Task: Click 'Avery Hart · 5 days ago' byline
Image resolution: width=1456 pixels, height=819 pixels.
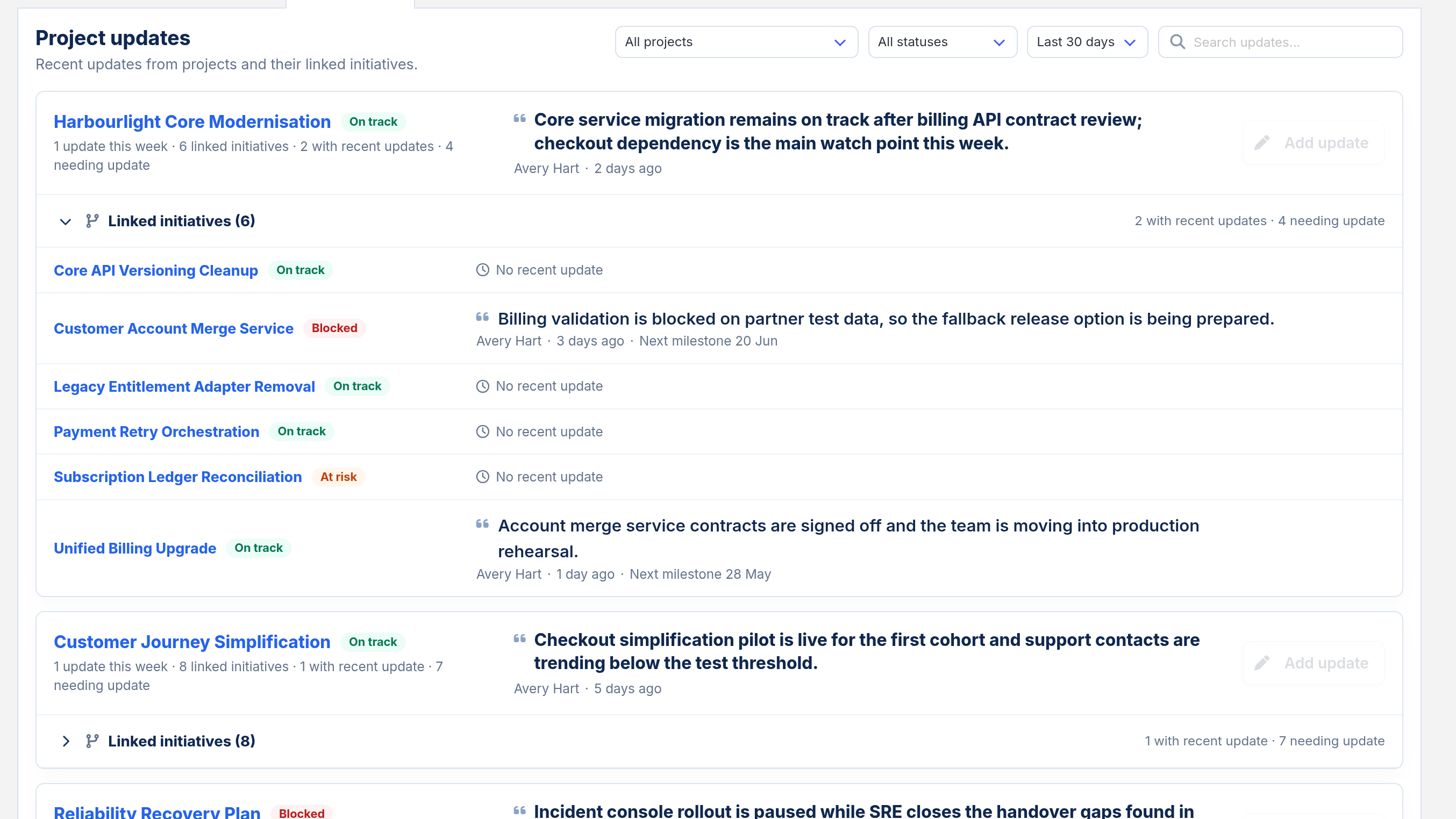Action: pyautogui.click(x=588, y=688)
